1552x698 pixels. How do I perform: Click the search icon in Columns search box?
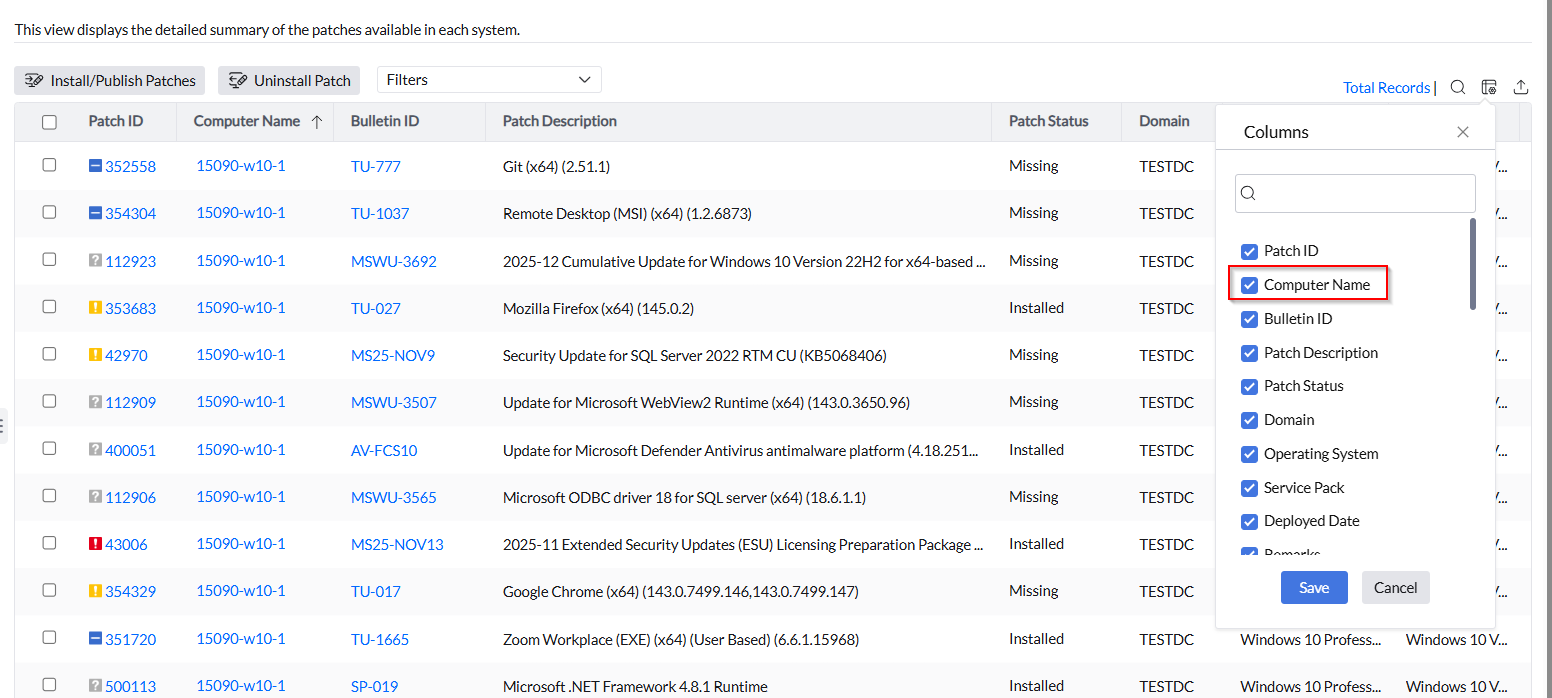1249,194
